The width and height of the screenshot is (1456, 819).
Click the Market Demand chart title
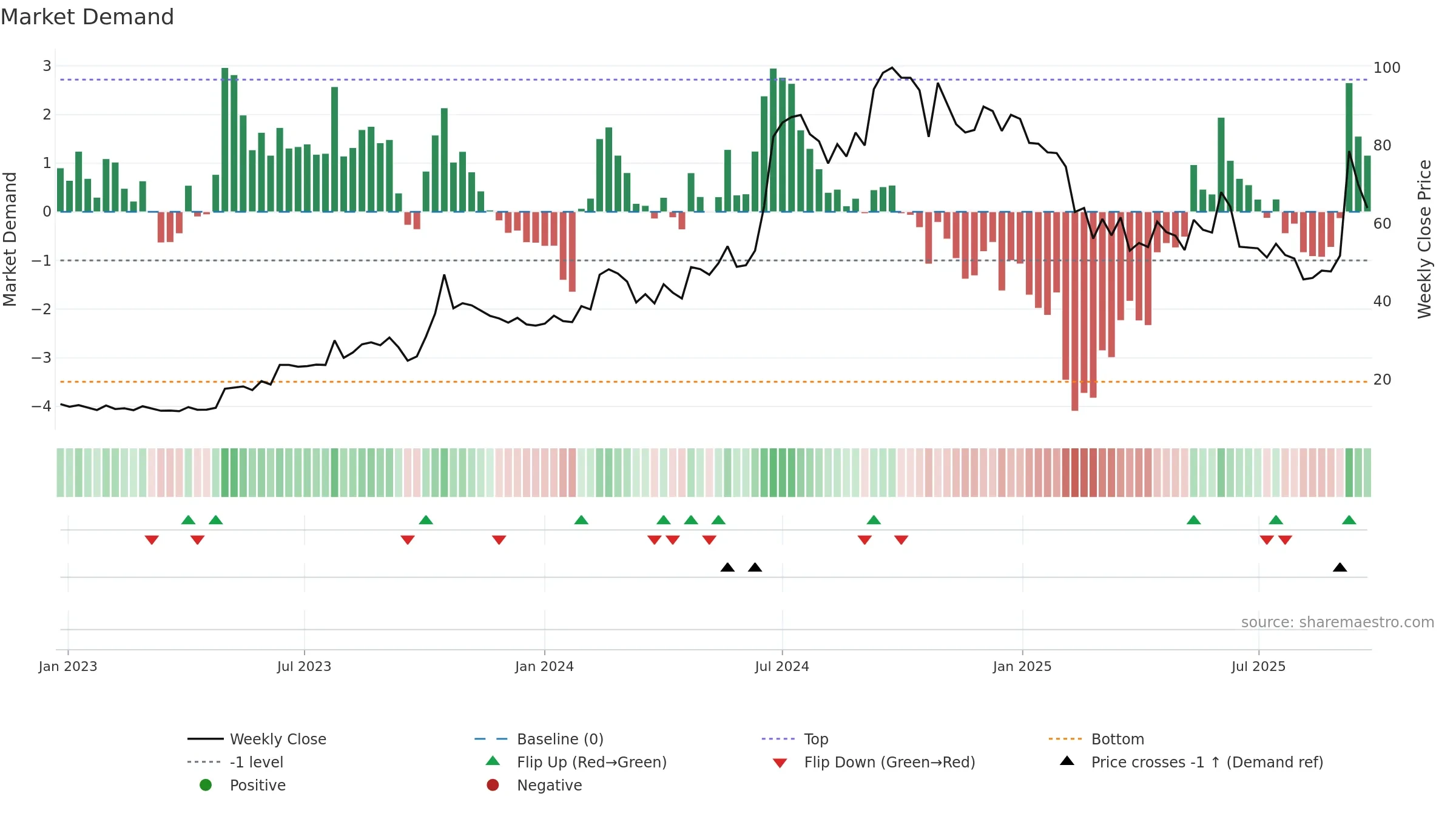[x=87, y=17]
